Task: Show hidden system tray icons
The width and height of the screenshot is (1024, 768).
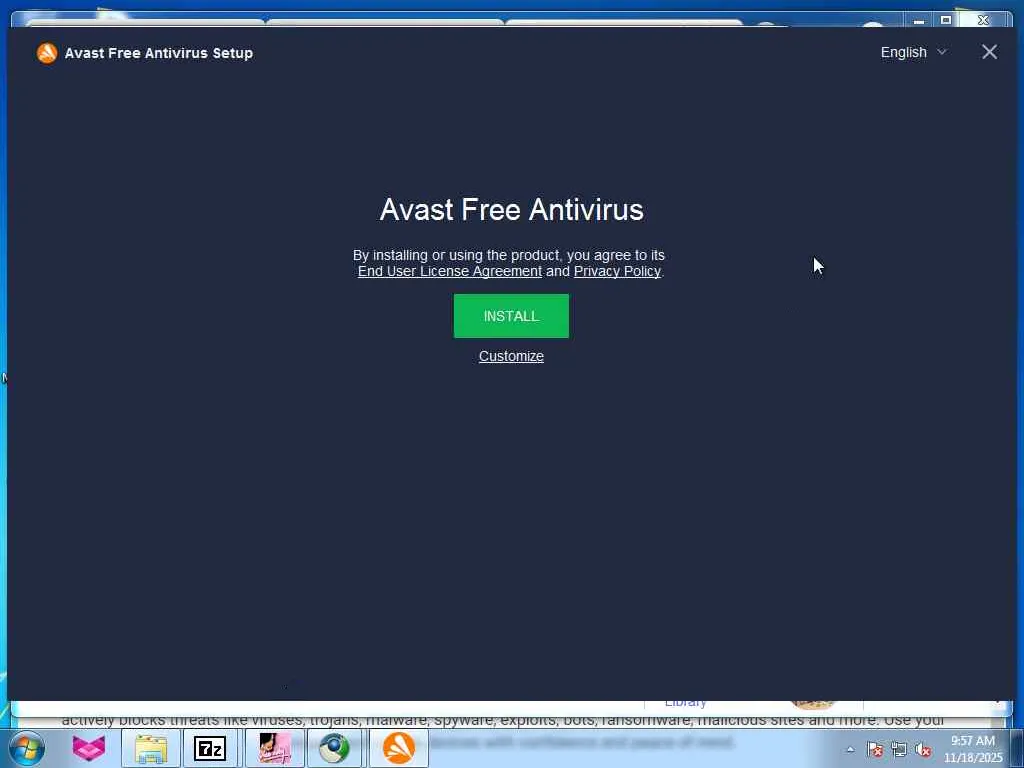Action: pos(850,750)
